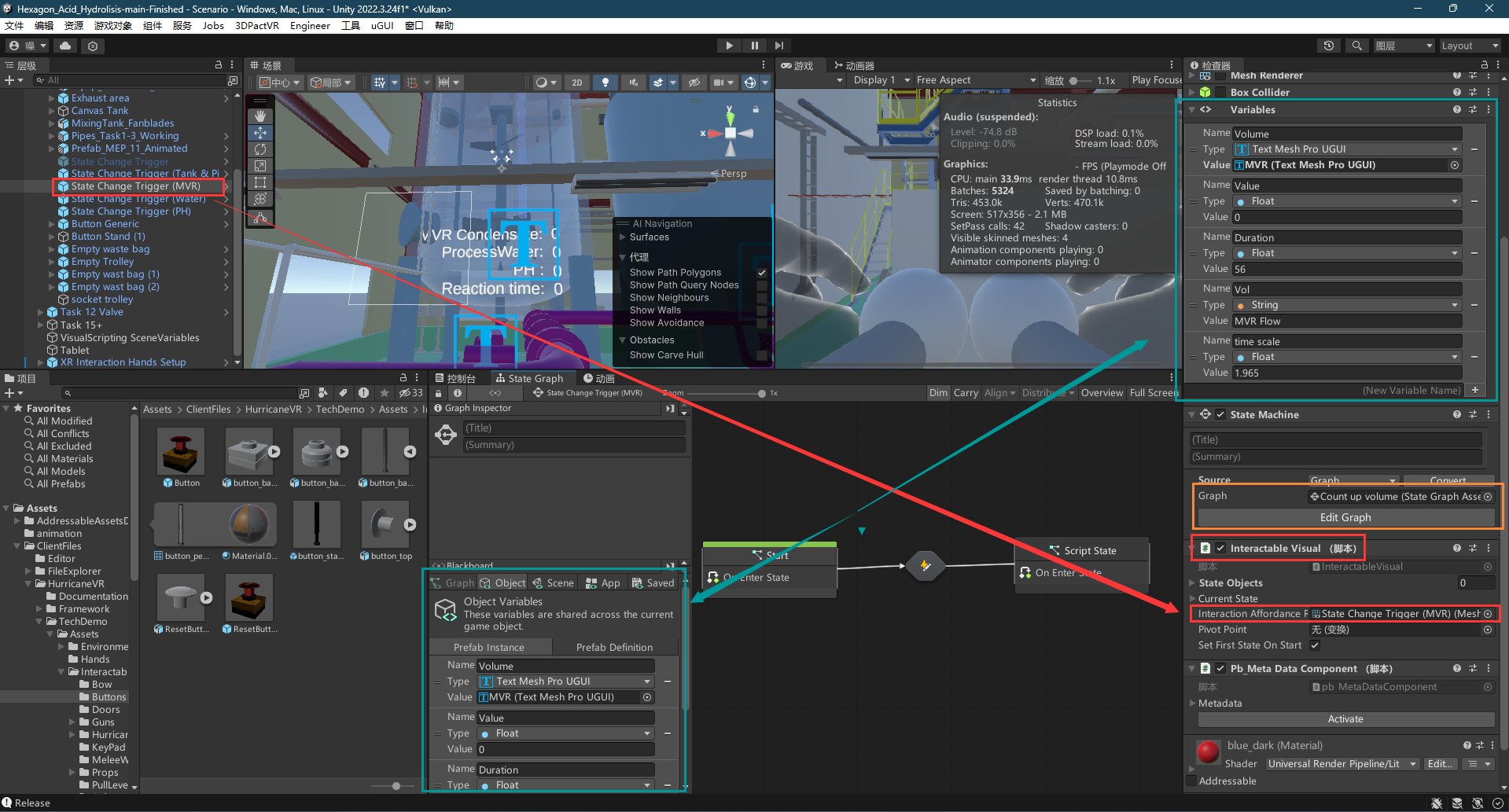Toggle scene lighting bulb icon

point(605,83)
